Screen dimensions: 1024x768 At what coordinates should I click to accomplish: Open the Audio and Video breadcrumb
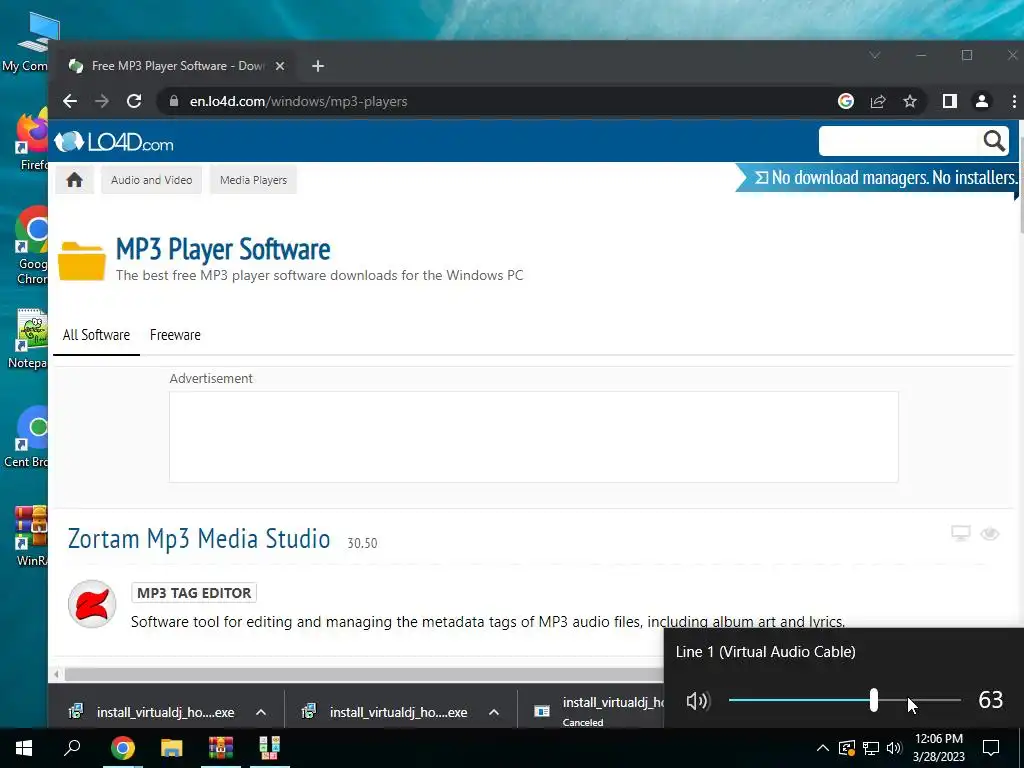tap(152, 180)
